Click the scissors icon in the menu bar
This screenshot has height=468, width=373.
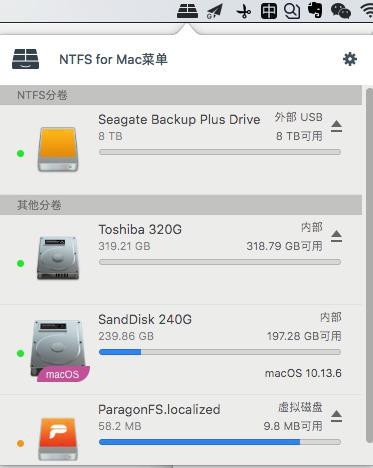tap(244, 12)
